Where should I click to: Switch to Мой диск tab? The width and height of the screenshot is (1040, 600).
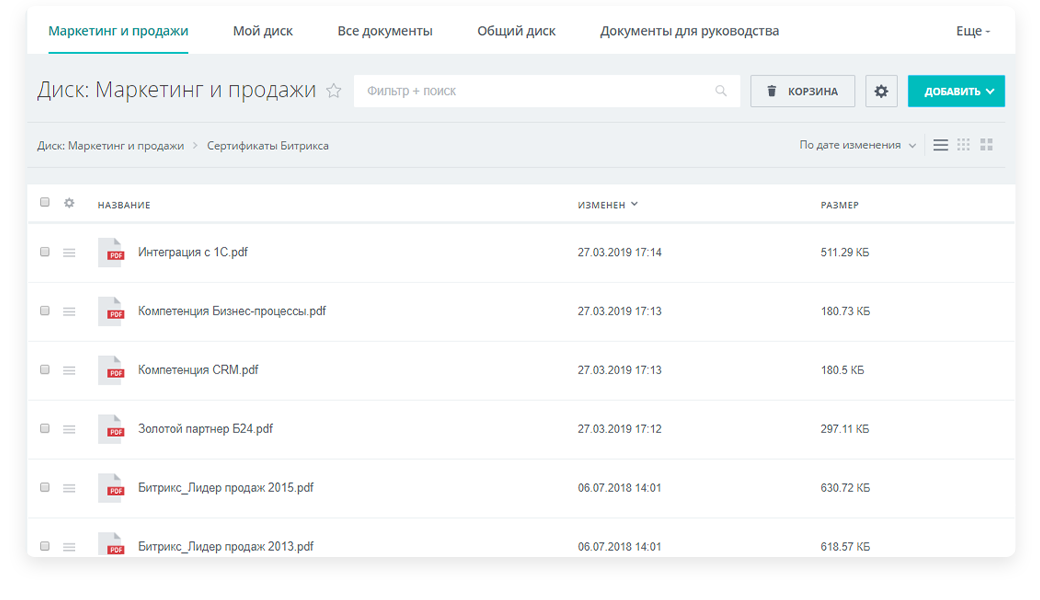pos(263,31)
